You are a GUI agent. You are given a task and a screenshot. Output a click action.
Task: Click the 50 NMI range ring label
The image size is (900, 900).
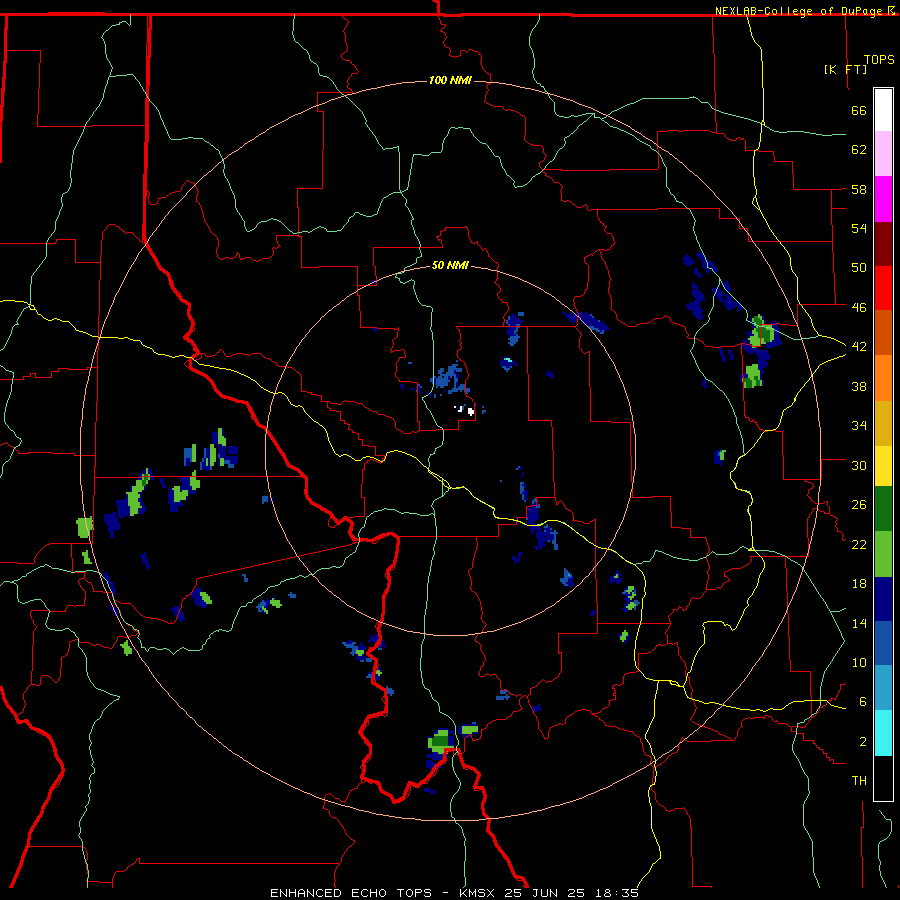tap(450, 265)
